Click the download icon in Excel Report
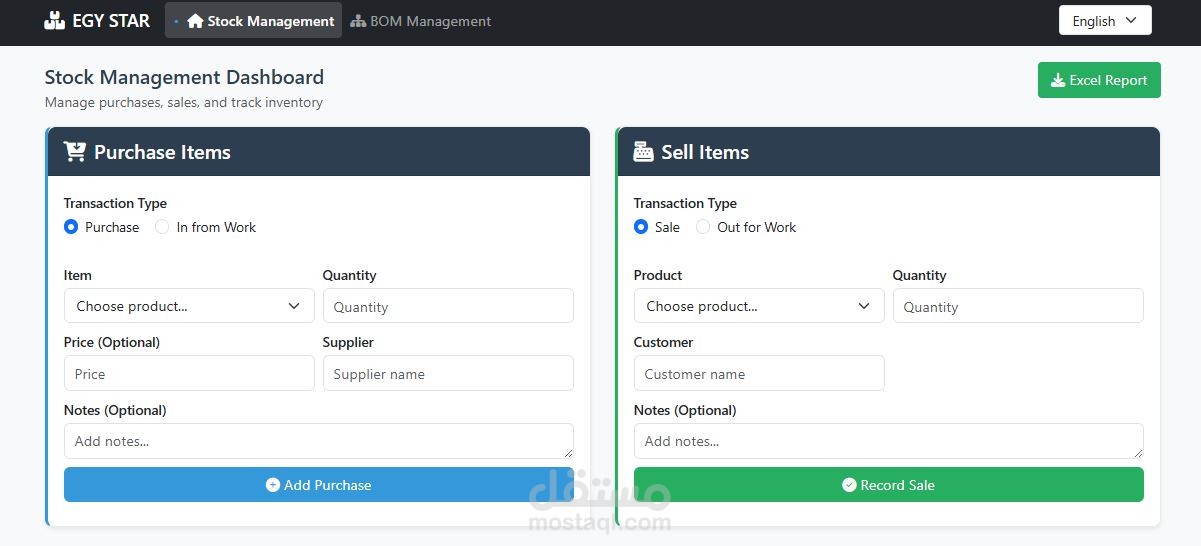This screenshot has height=546, width=1201. click(x=1058, y=80)
